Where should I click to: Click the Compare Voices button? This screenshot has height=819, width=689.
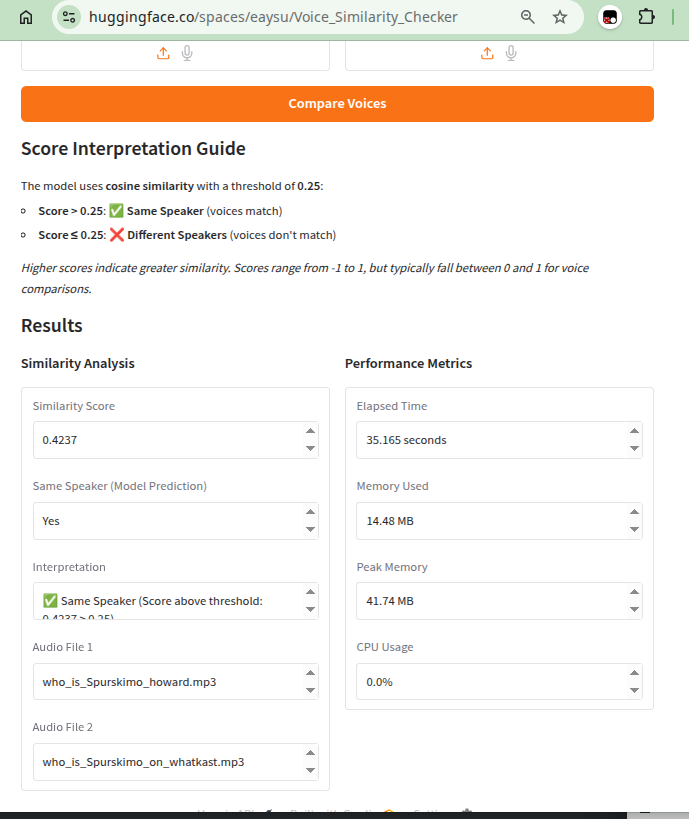(x=337, y=104)
